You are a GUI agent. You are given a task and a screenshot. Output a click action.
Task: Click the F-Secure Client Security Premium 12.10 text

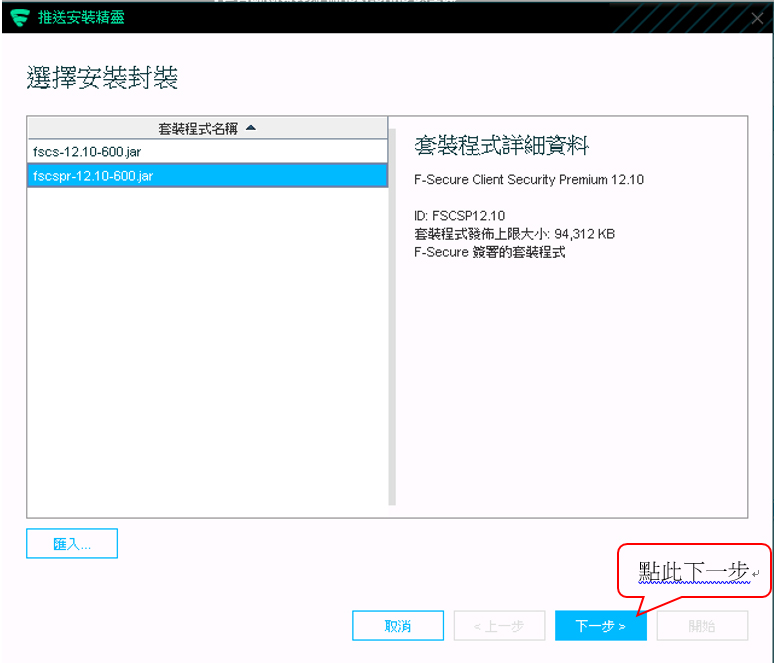[x=529, y=179]
